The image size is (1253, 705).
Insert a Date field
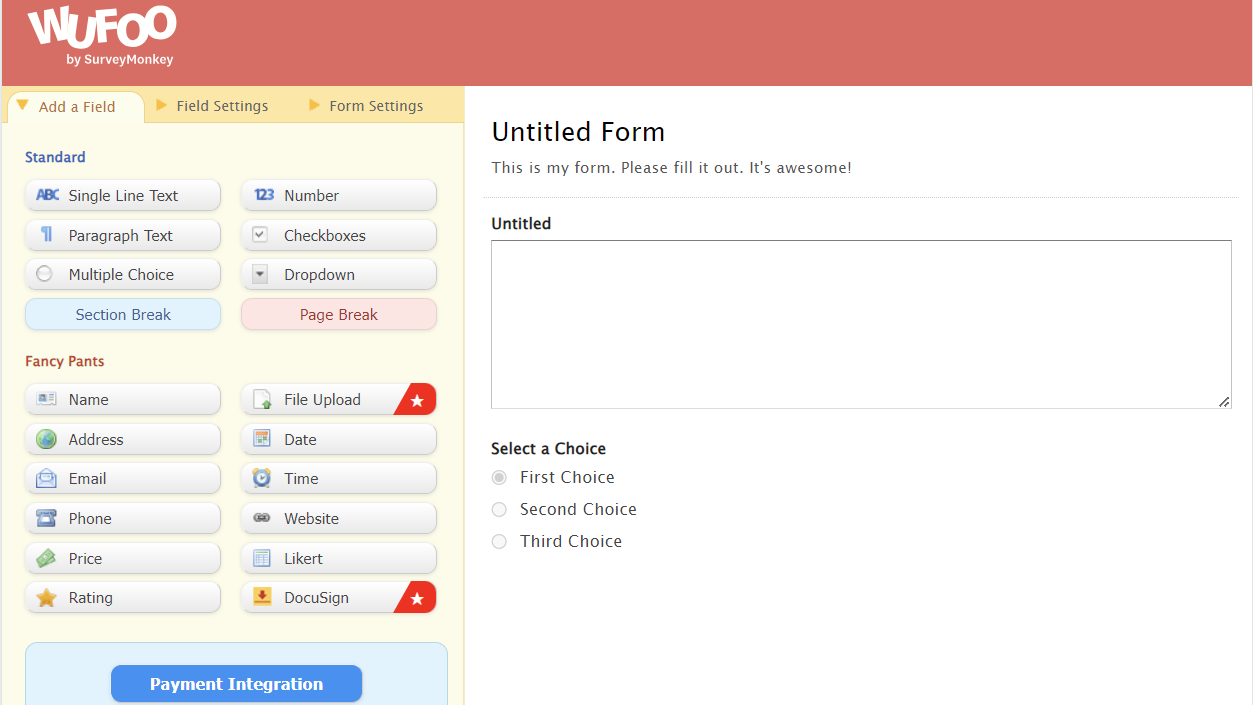[338, 438]
